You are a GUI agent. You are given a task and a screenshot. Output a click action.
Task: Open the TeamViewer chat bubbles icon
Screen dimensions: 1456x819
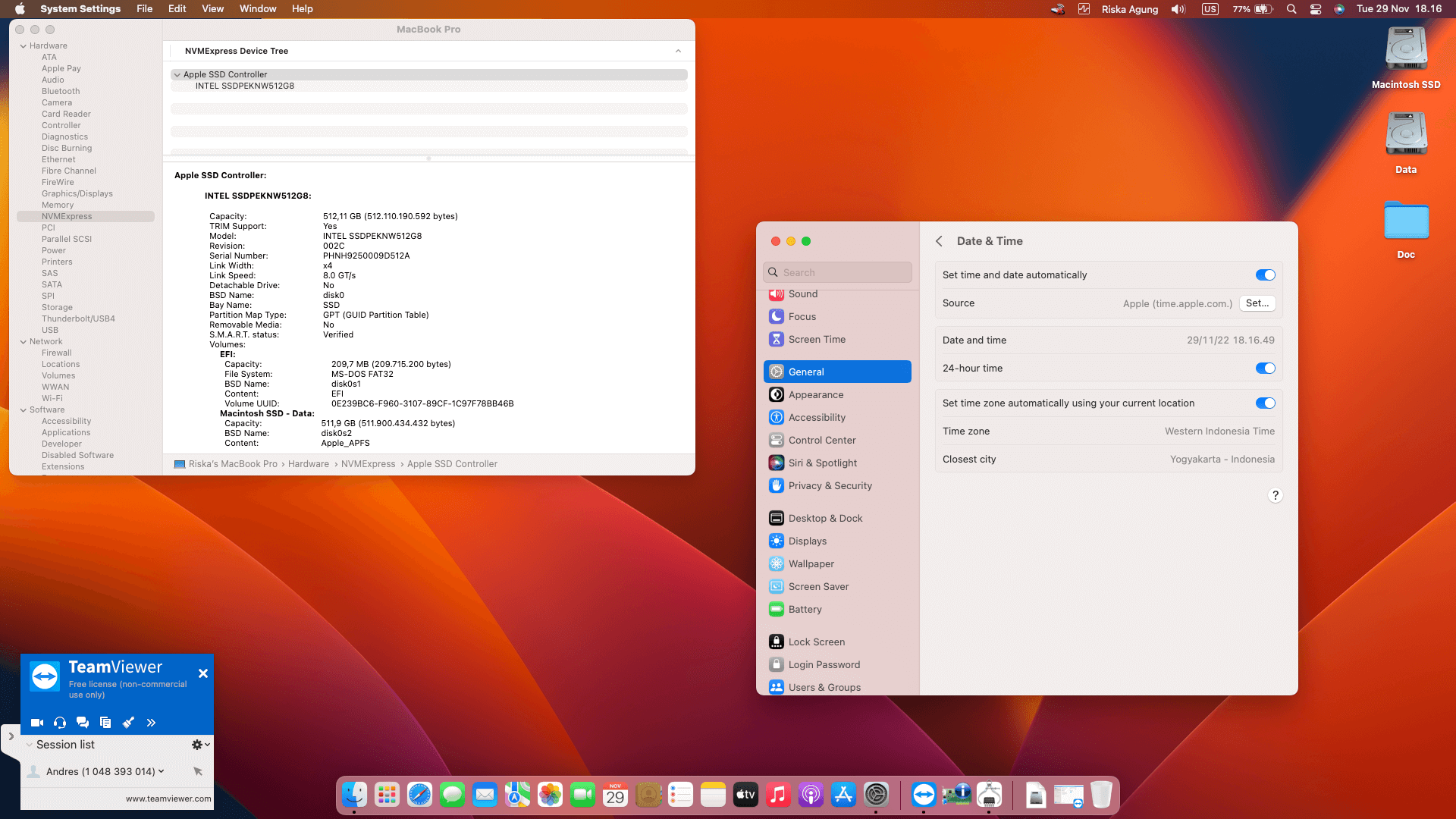pyautogui.click(x=83, y=723)
